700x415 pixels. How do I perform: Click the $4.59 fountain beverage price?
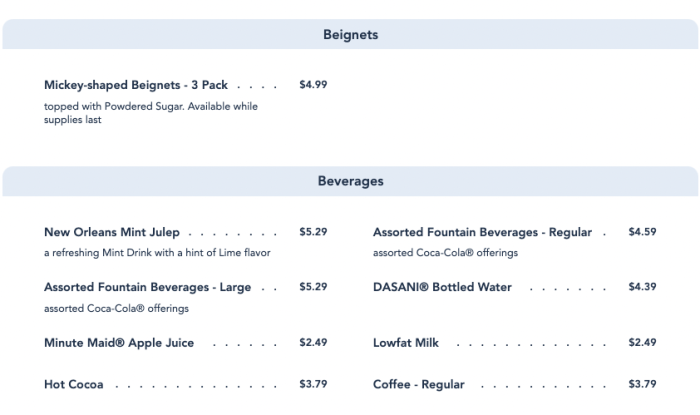click(x=642, y=232)
